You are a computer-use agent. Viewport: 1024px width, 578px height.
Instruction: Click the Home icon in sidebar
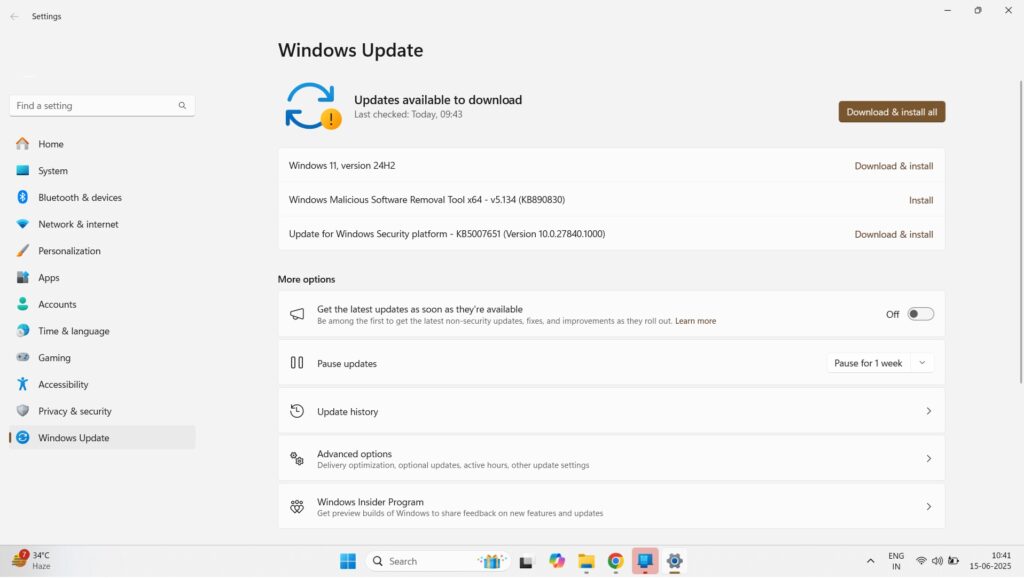22,144
